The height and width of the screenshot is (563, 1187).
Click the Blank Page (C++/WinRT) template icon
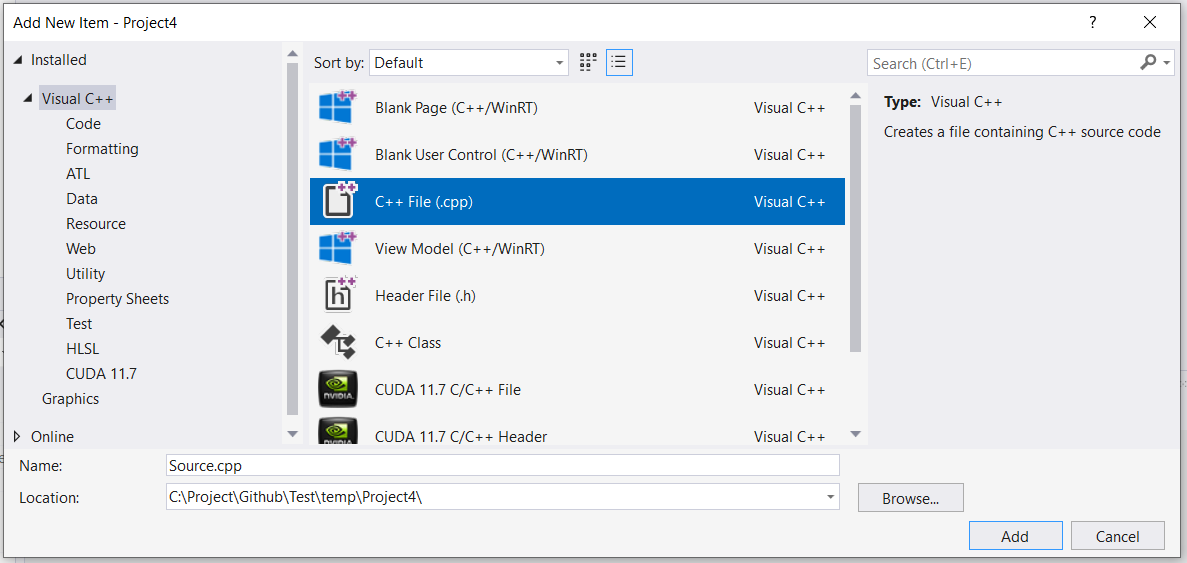click(338, 107)
